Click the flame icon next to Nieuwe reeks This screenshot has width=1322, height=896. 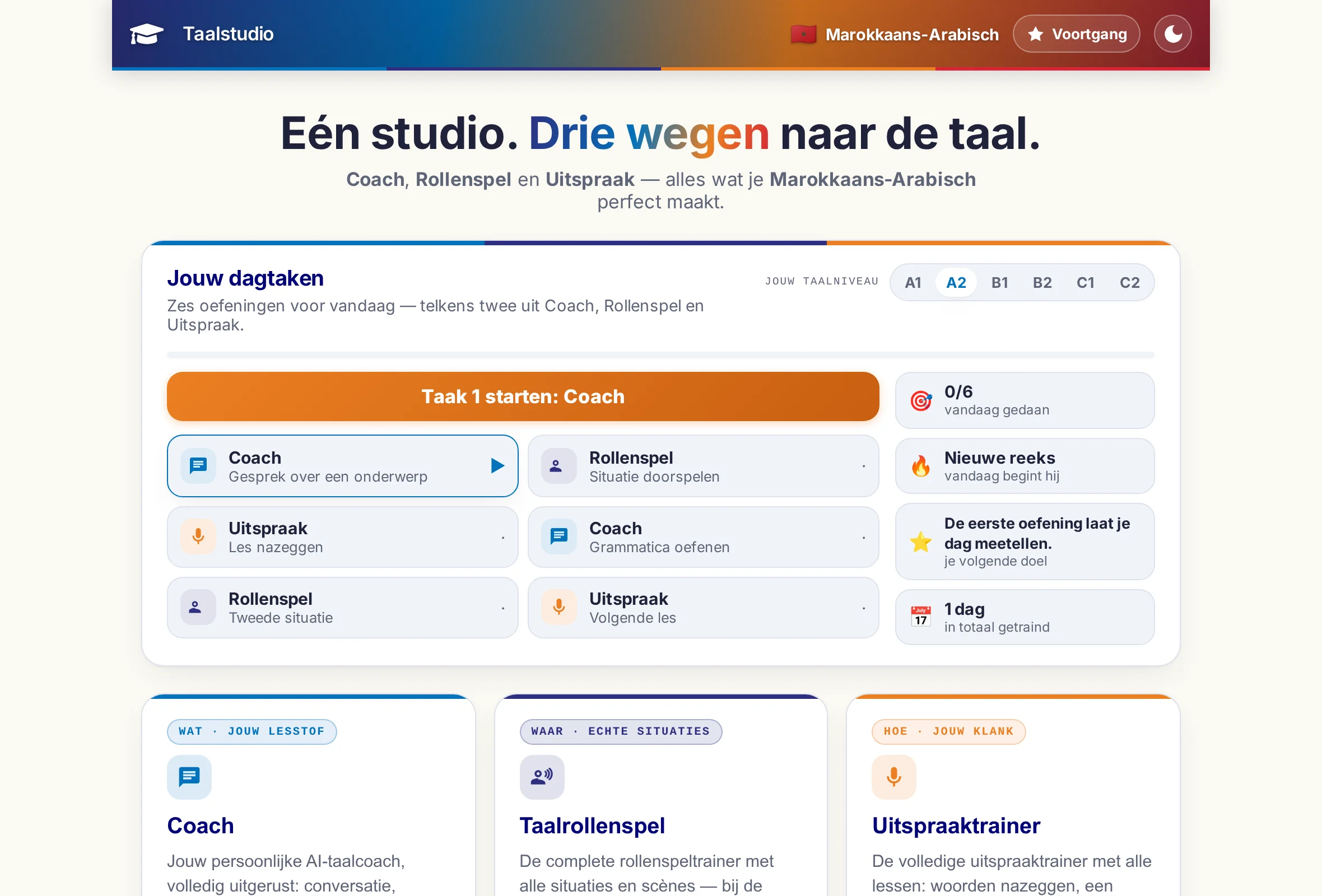tap(920, 466)
